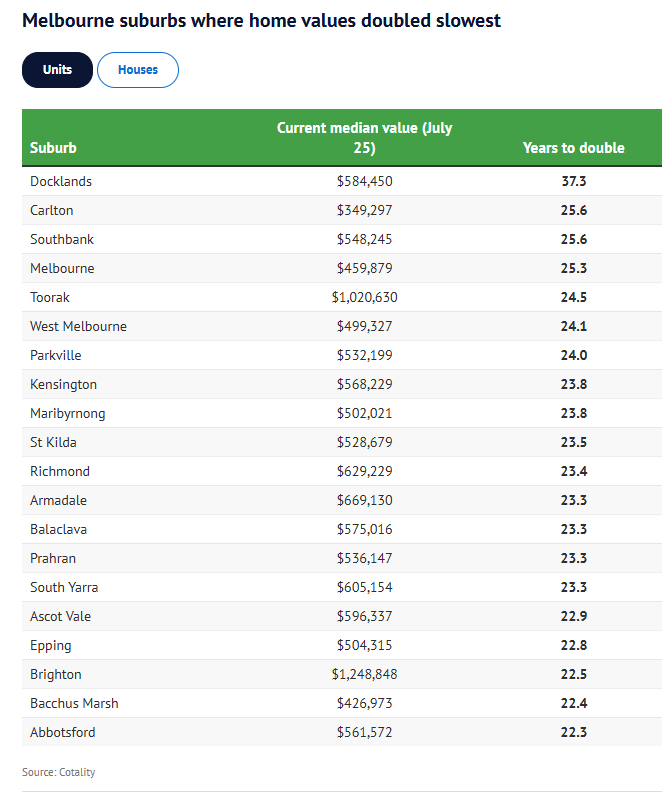Click Toorak's $1,020,630 median value

tap(364, 298)
